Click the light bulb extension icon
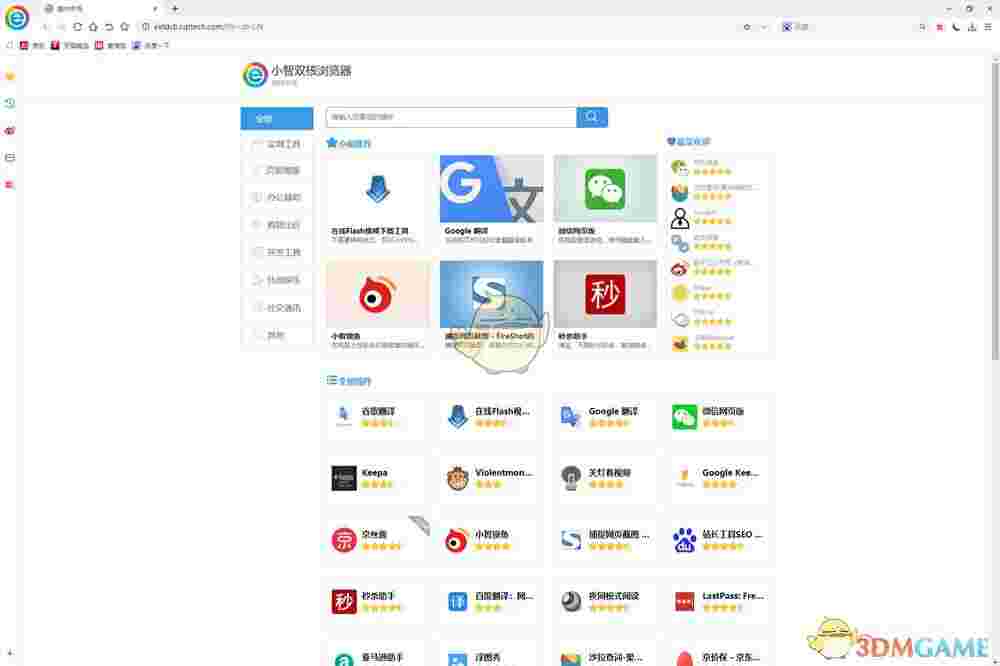 tap(571, 478)
